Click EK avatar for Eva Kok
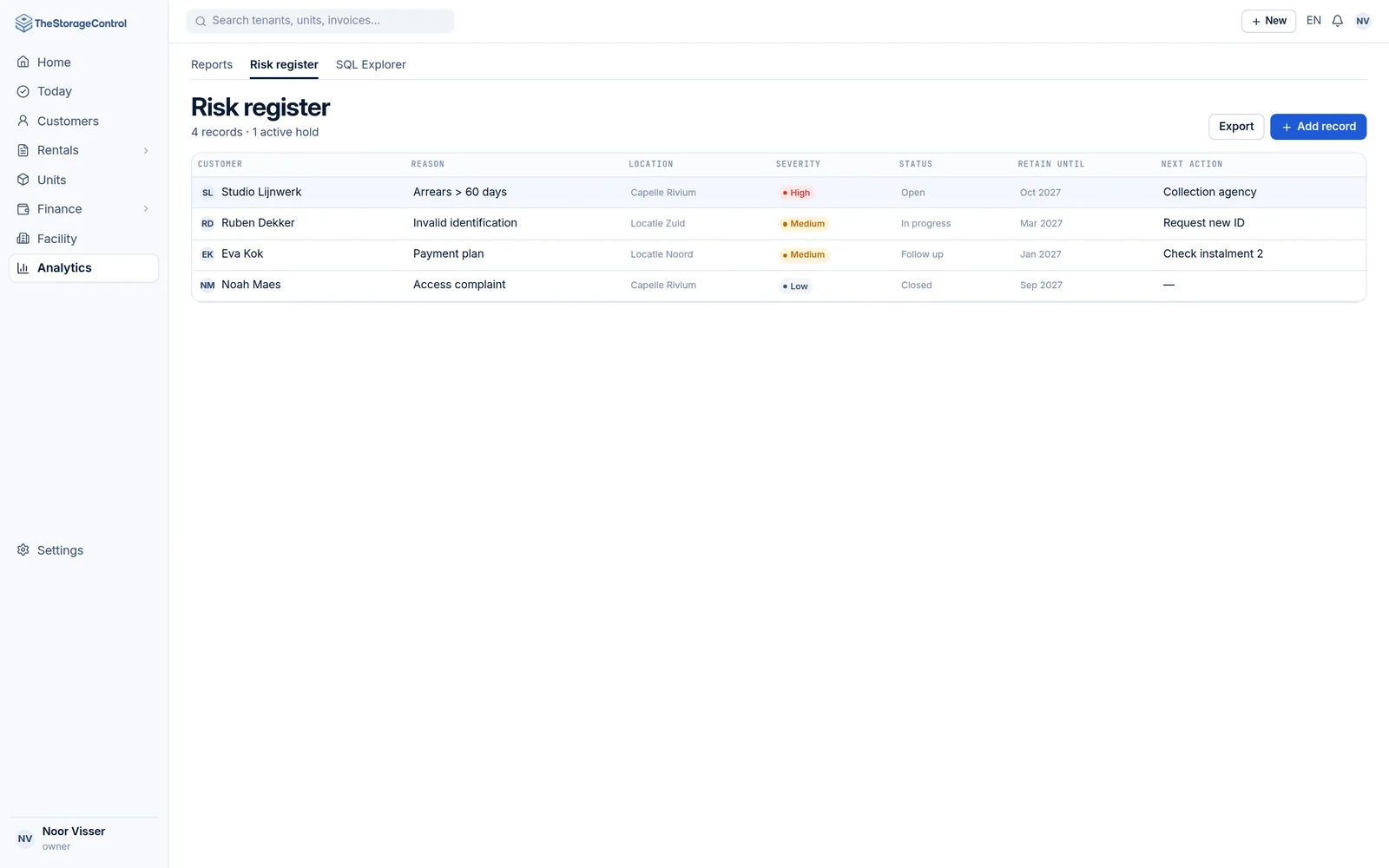 207,254
